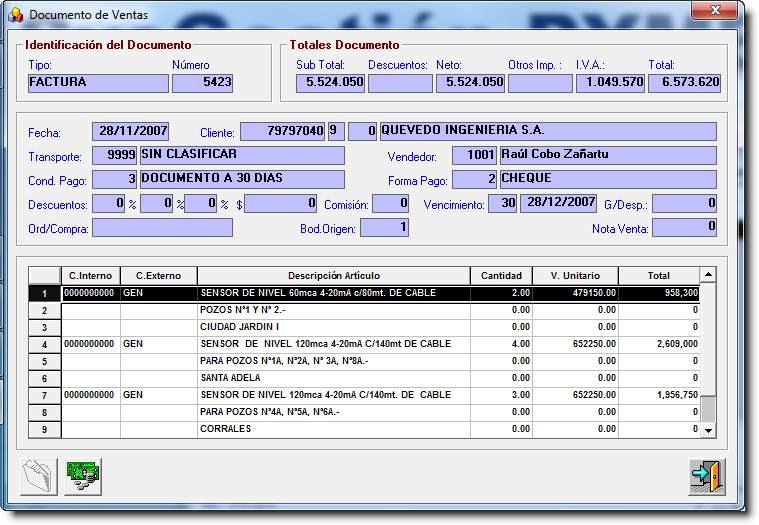Select row number 7 header

[45, 395]
